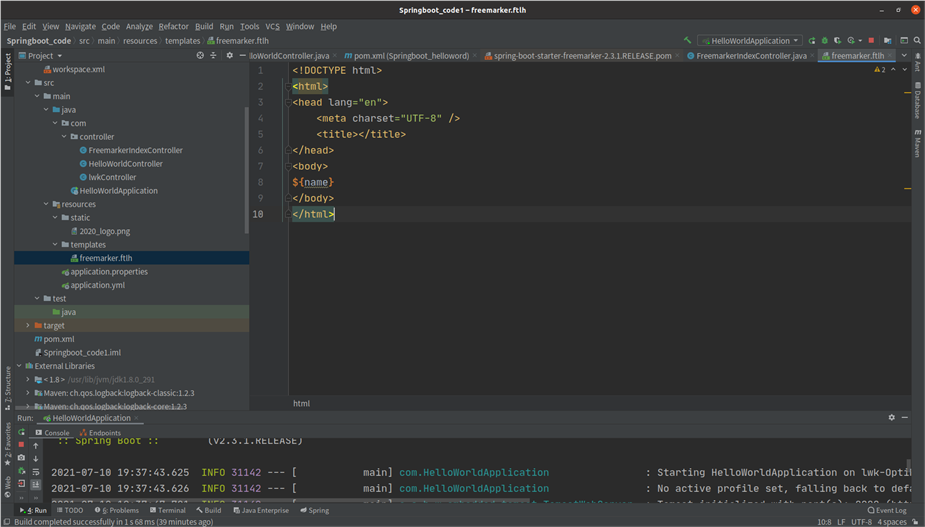Switch to the FreemarkerIndexController.java tab

(x=751, y=55)
